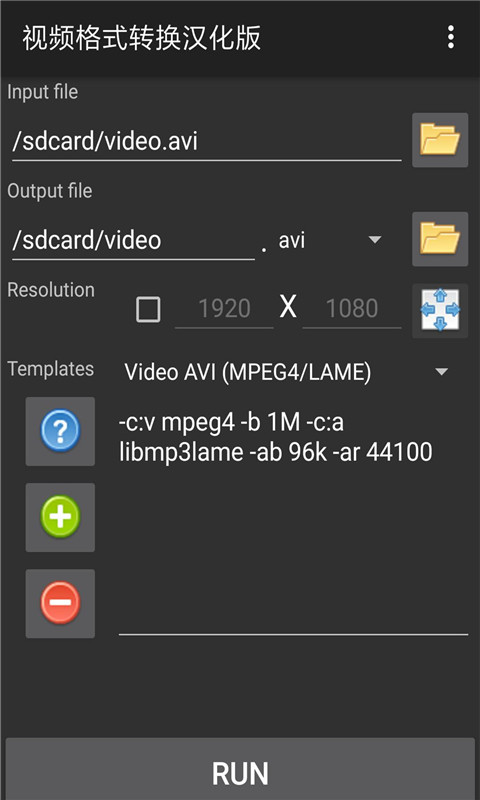480x800 pixels.
Task: Click the Templates dropdown arrow
Action: coord(441,372)
